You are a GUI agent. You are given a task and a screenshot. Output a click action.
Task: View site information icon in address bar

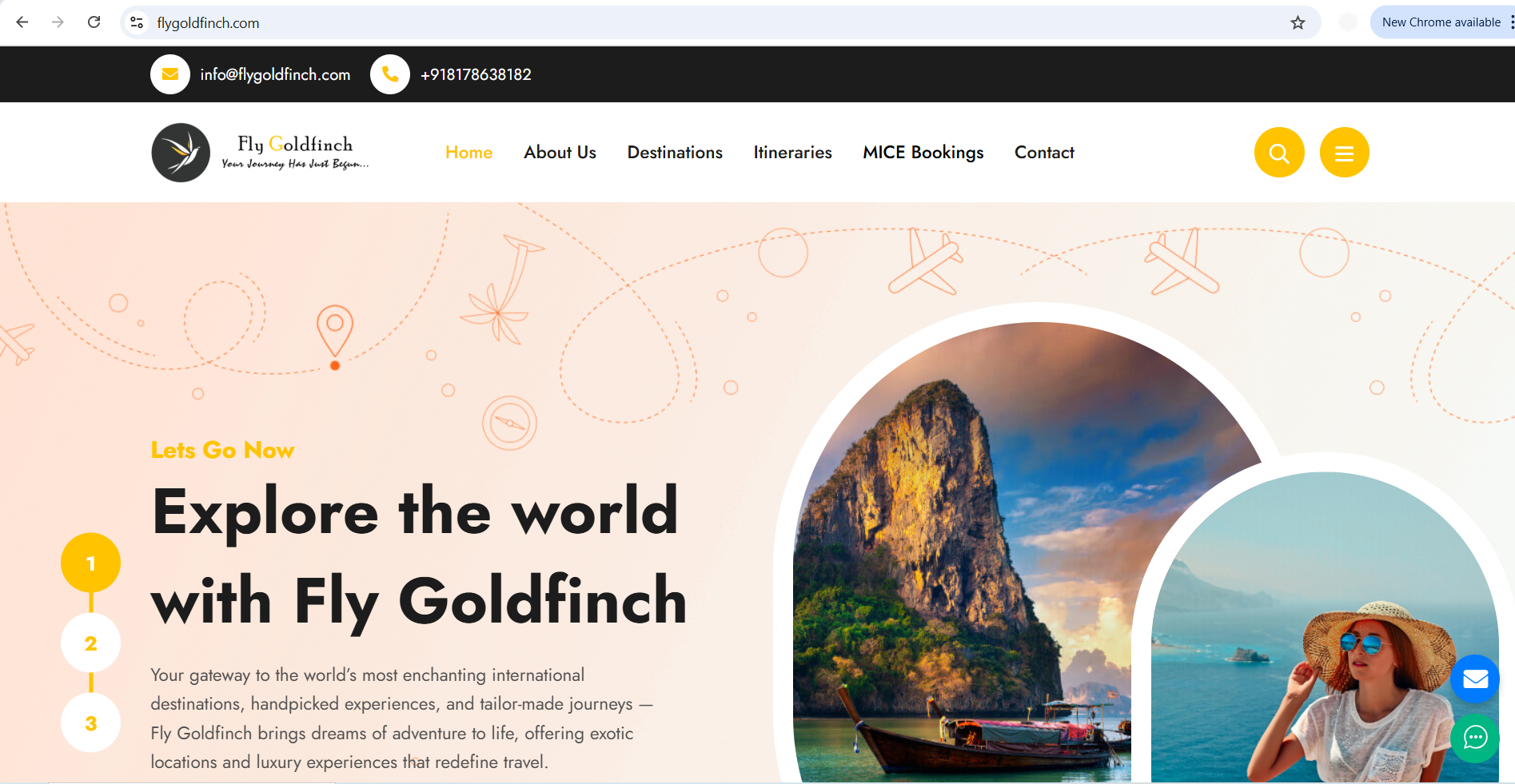click(138, 23)
